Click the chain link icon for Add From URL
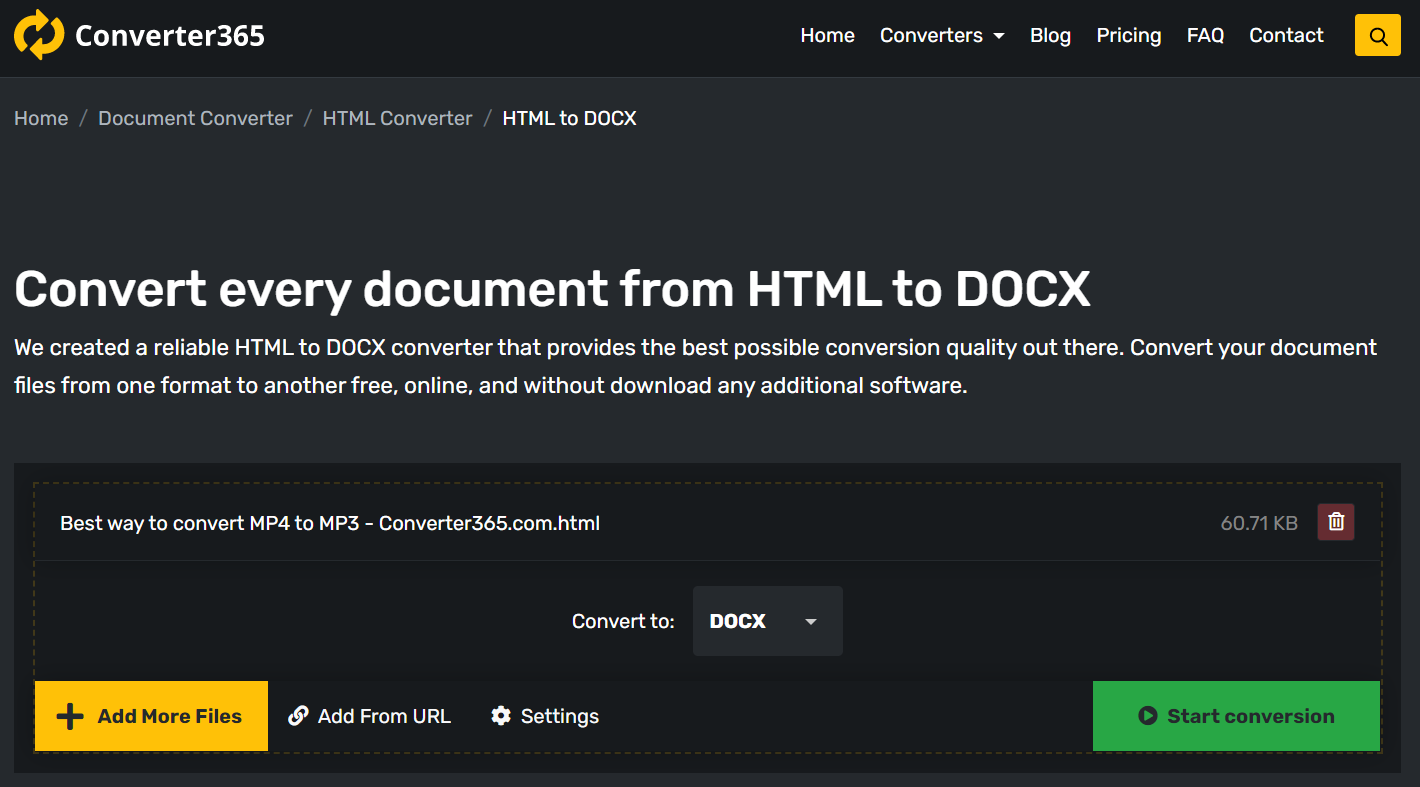 coord(298,716)
